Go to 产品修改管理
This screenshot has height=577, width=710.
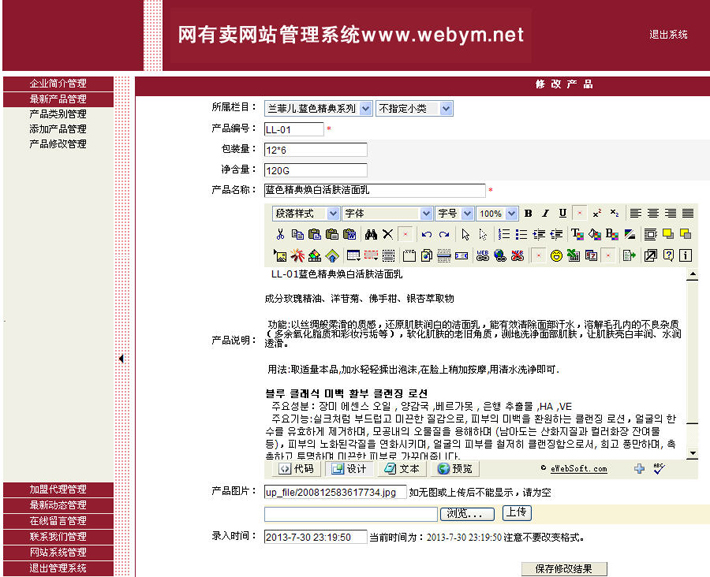tap(58, 144)
